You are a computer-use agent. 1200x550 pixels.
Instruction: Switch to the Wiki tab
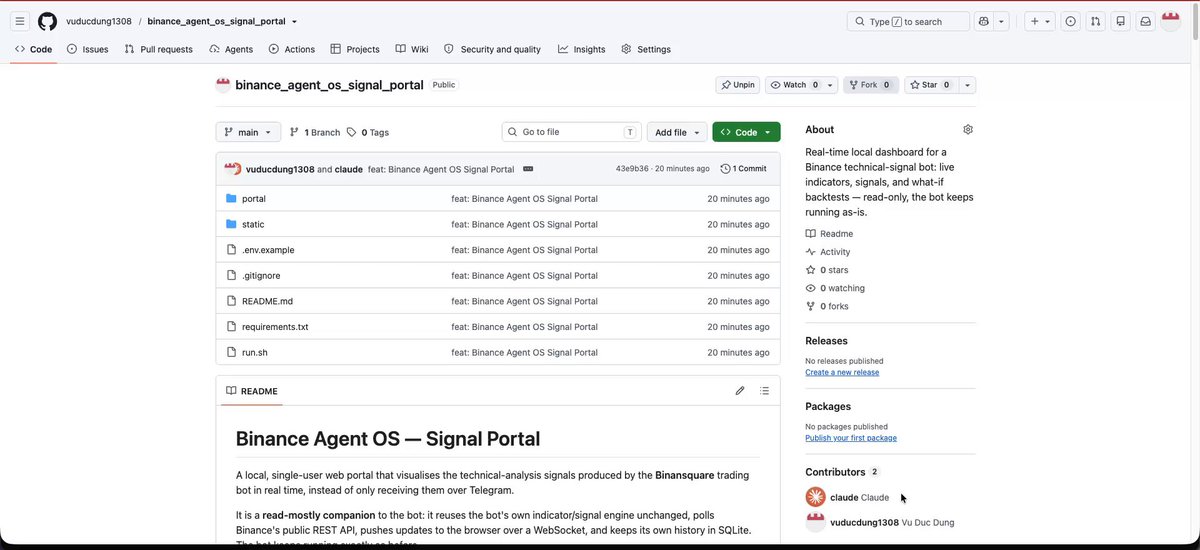tap(412, 49)
